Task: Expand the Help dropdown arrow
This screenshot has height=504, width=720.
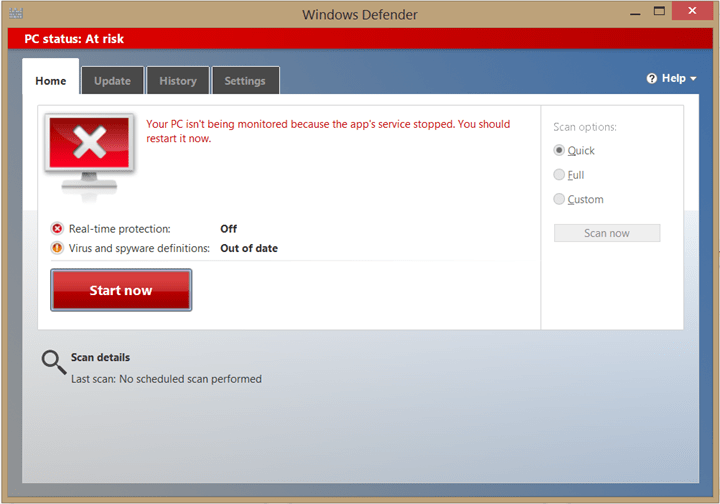Action: click(693, 79)
